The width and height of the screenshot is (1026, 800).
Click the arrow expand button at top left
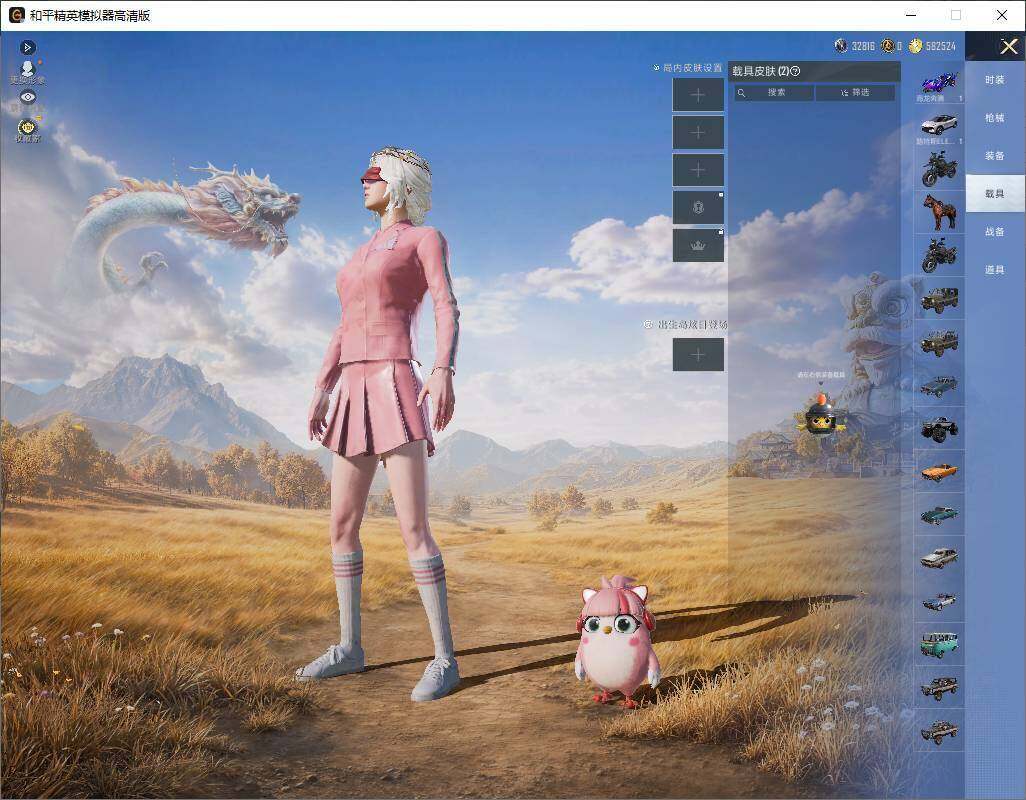click(x=27, y=47)
